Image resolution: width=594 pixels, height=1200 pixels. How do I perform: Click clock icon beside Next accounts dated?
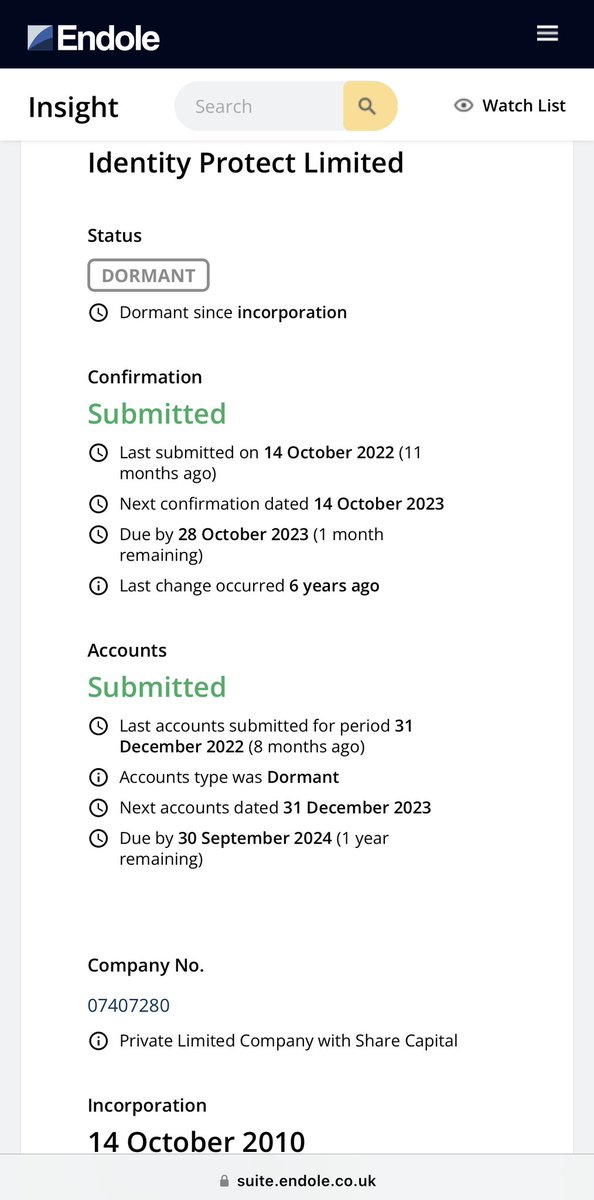[98, 808]
